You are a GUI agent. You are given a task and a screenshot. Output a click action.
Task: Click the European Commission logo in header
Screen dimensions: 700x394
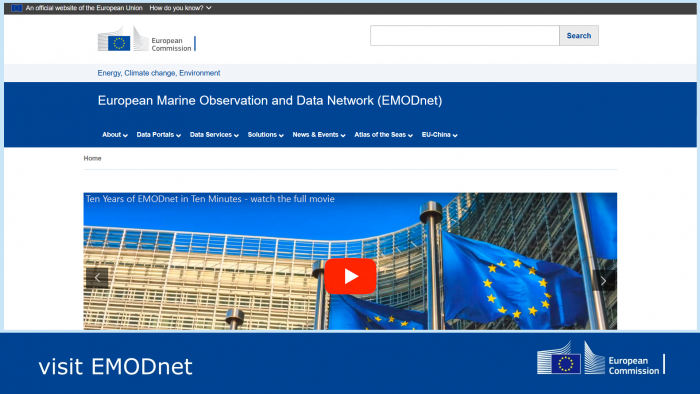pos(146,39)
